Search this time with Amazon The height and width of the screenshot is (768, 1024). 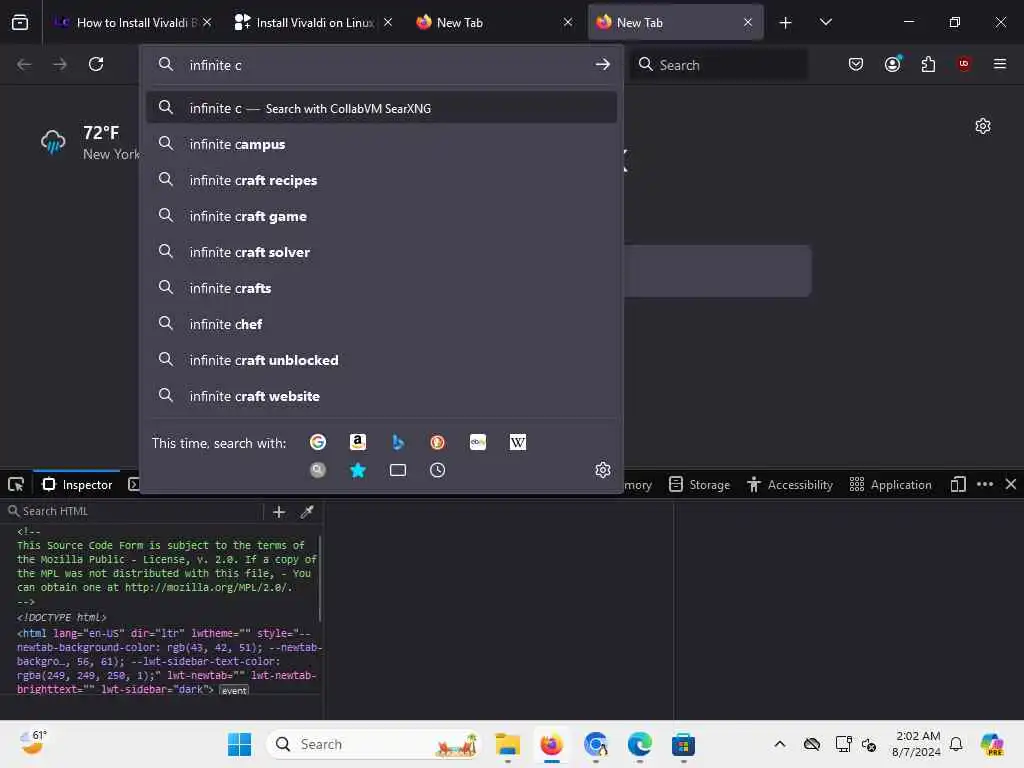point(358,442)
